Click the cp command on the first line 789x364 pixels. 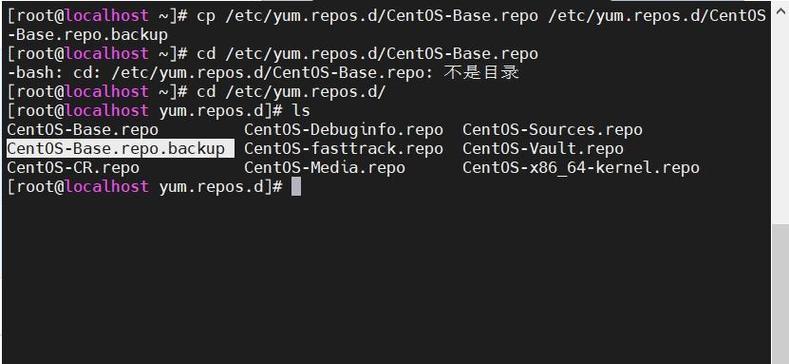(206, 16)
